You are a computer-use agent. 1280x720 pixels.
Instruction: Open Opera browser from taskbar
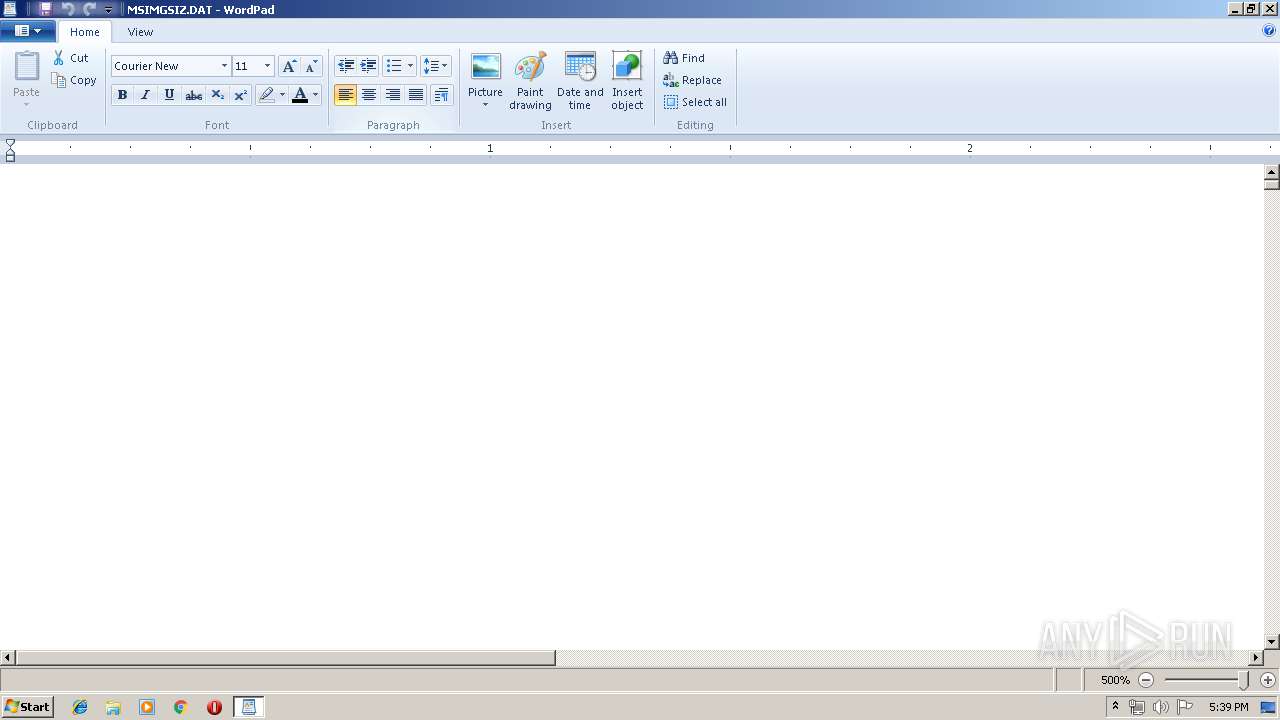(x=214, y=707)
